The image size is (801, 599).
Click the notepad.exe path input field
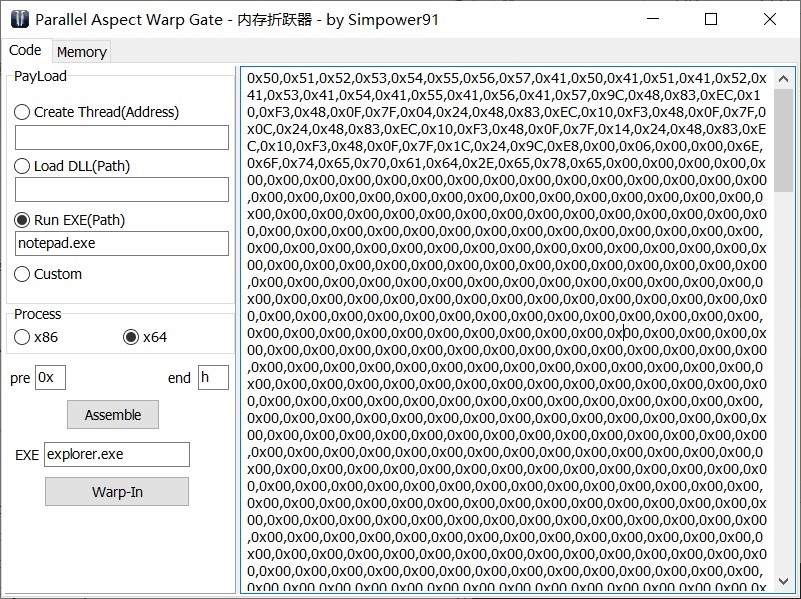pyautogui.click(x=122, y=244)
